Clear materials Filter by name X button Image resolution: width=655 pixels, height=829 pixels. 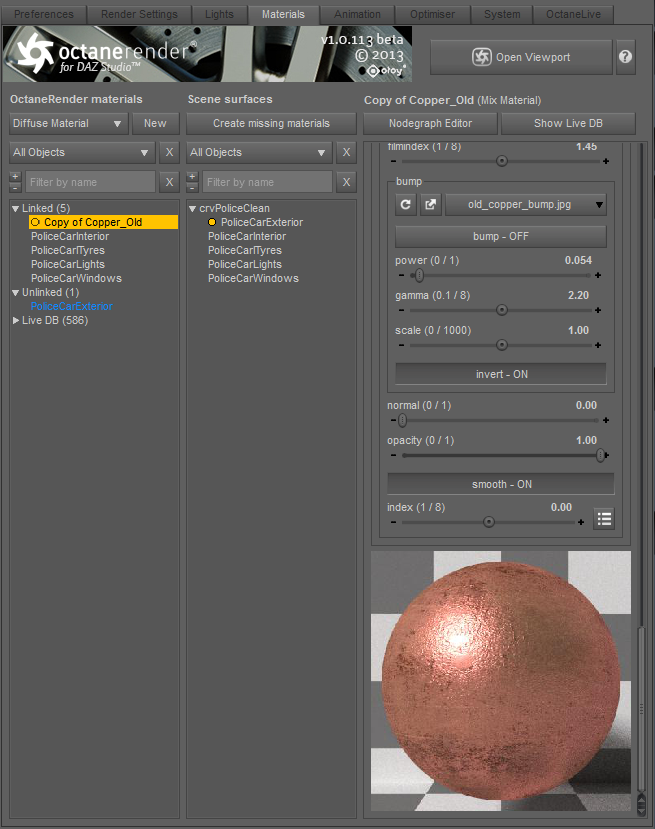(x=169, y=182)
